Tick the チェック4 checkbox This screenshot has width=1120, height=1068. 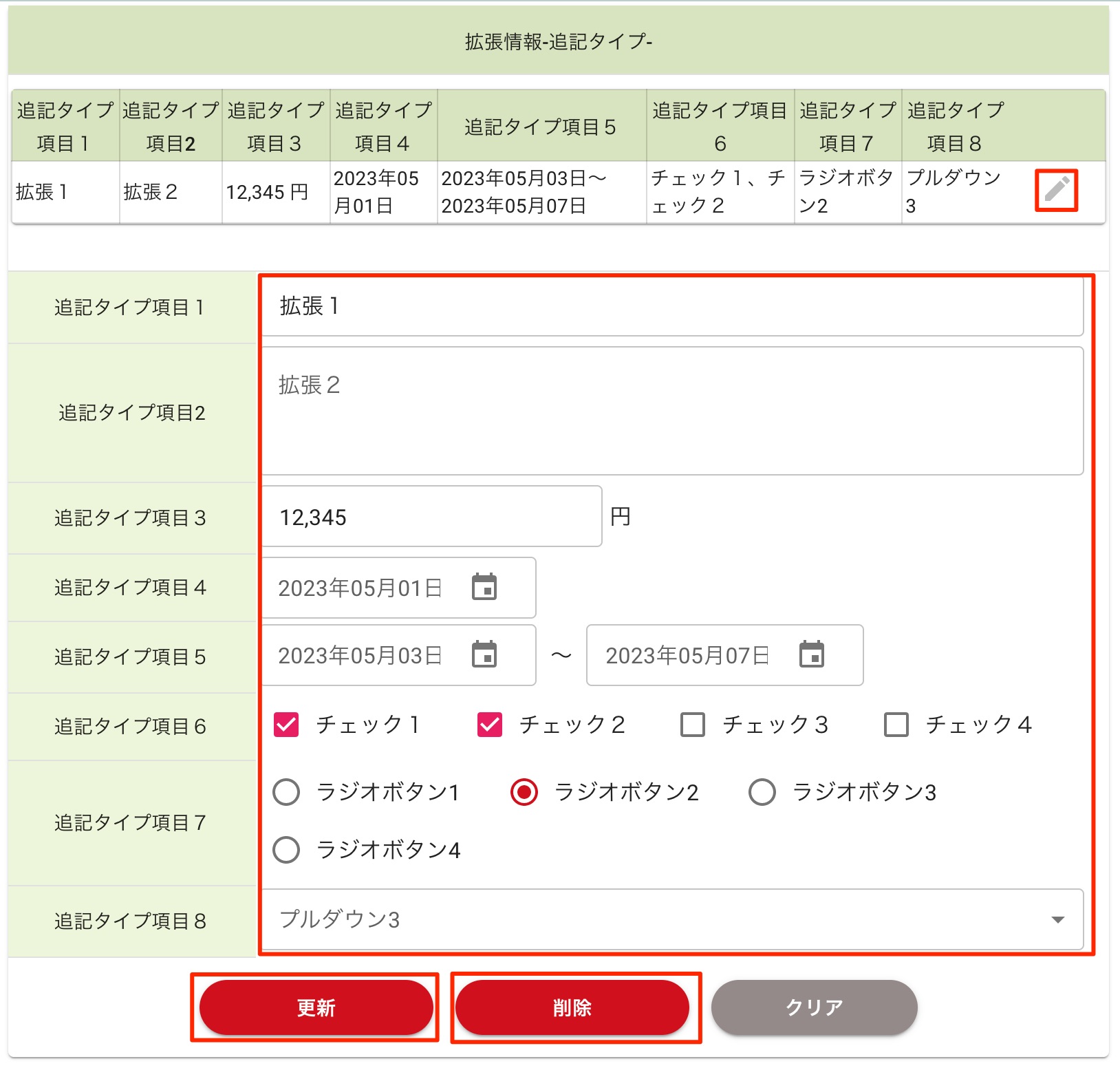(896, 725)
